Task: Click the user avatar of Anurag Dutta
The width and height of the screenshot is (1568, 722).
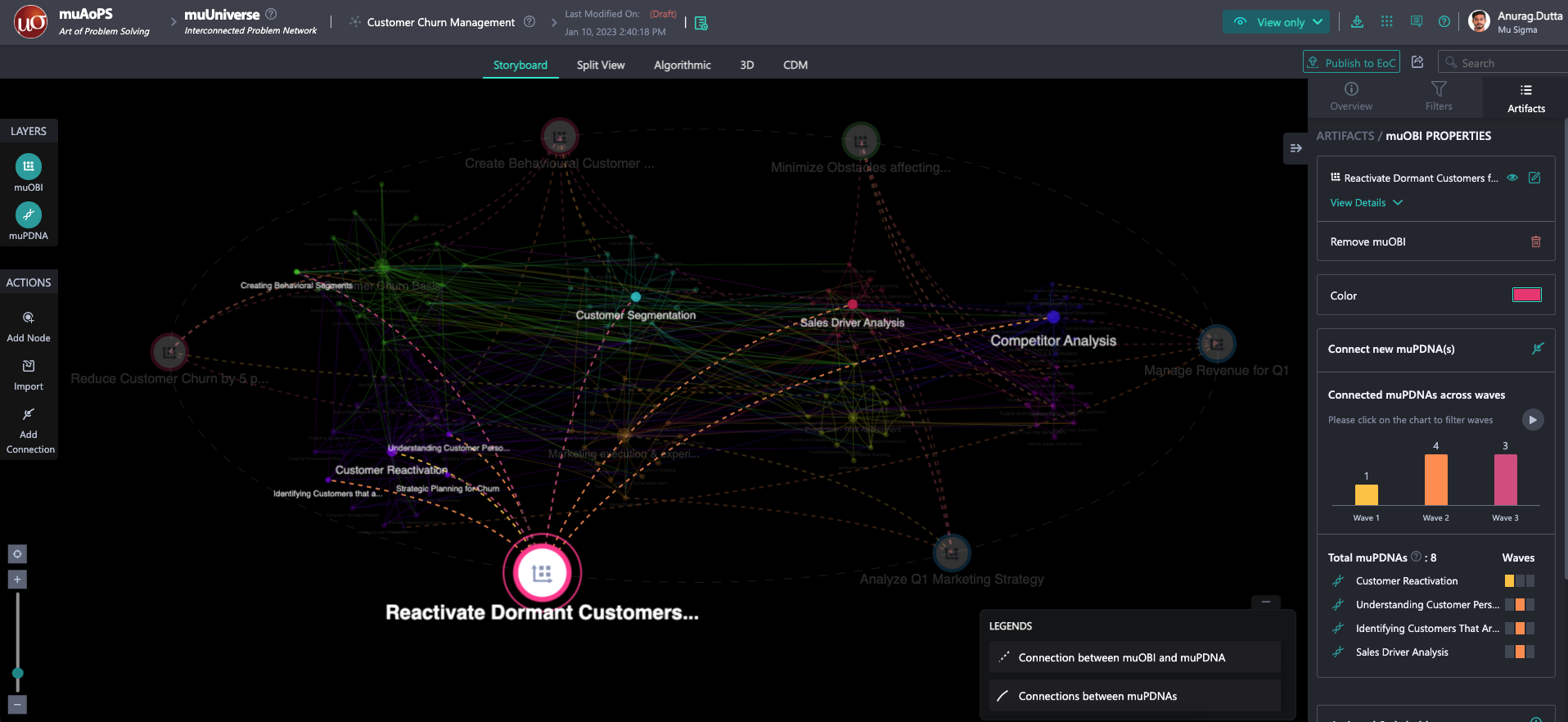Action: (x=1479, y=22)
